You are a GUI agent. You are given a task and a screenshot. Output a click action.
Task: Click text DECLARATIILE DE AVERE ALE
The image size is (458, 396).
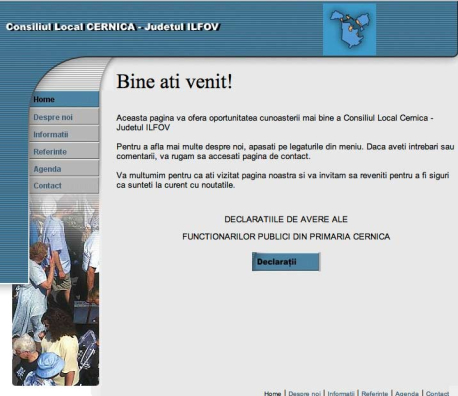tap(286, 219)
